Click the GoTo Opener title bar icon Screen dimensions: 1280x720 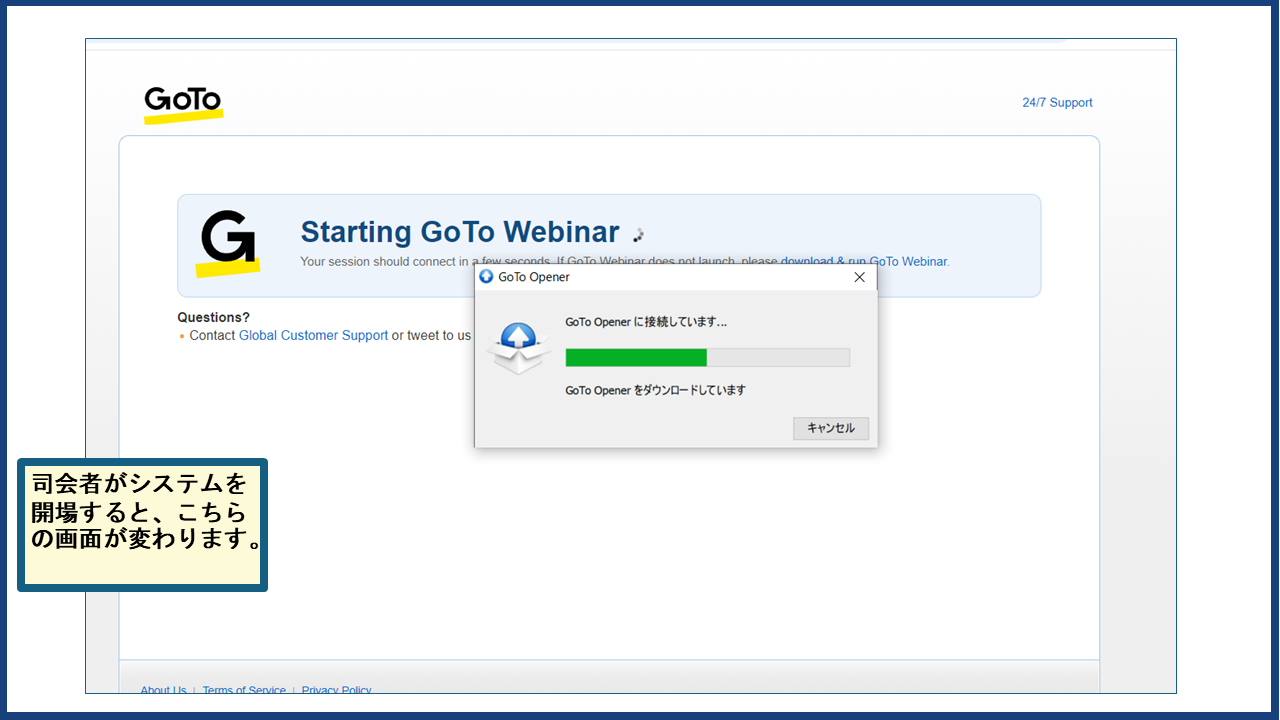487,277
